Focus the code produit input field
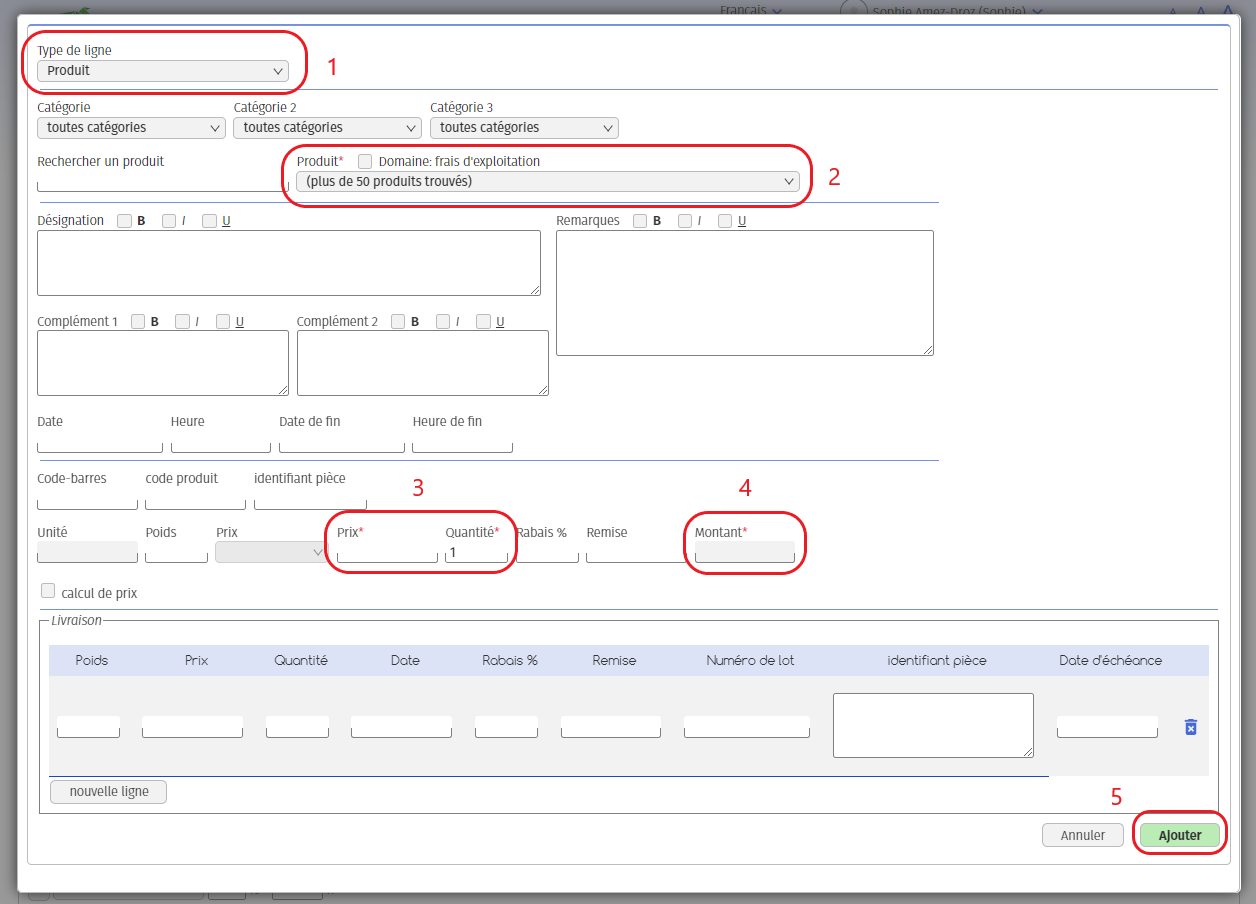 point(196,499)
